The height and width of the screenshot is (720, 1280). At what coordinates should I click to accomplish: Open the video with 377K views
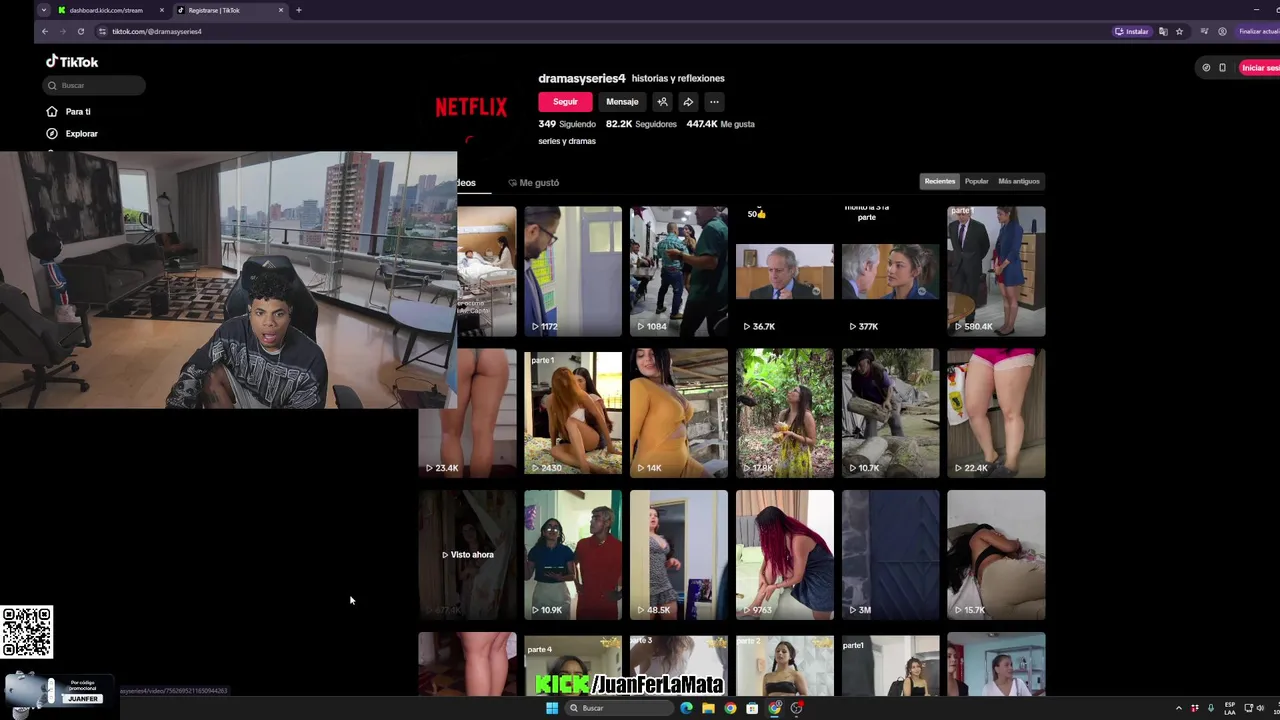pos(891,271)
